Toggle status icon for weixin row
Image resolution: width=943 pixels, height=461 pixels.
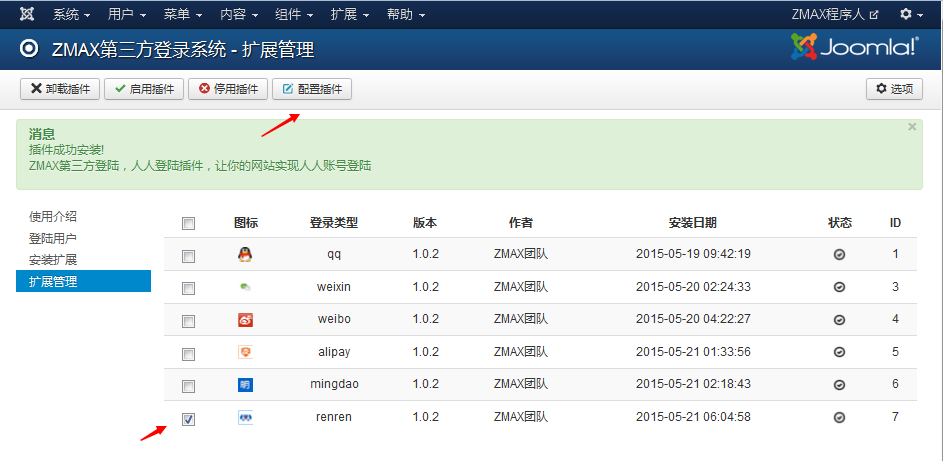(x=840, y=287)
